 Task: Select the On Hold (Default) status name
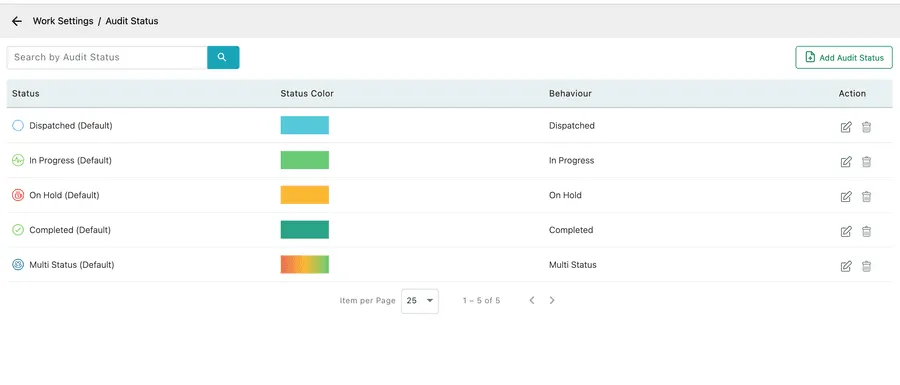(x=64, y=195)
